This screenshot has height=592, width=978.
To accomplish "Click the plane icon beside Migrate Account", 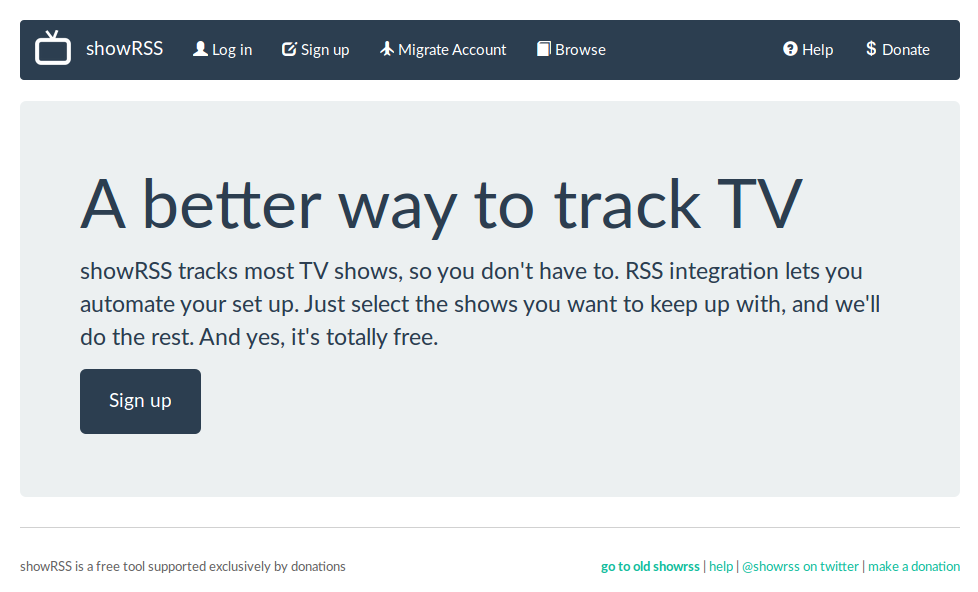I will 387,49.
